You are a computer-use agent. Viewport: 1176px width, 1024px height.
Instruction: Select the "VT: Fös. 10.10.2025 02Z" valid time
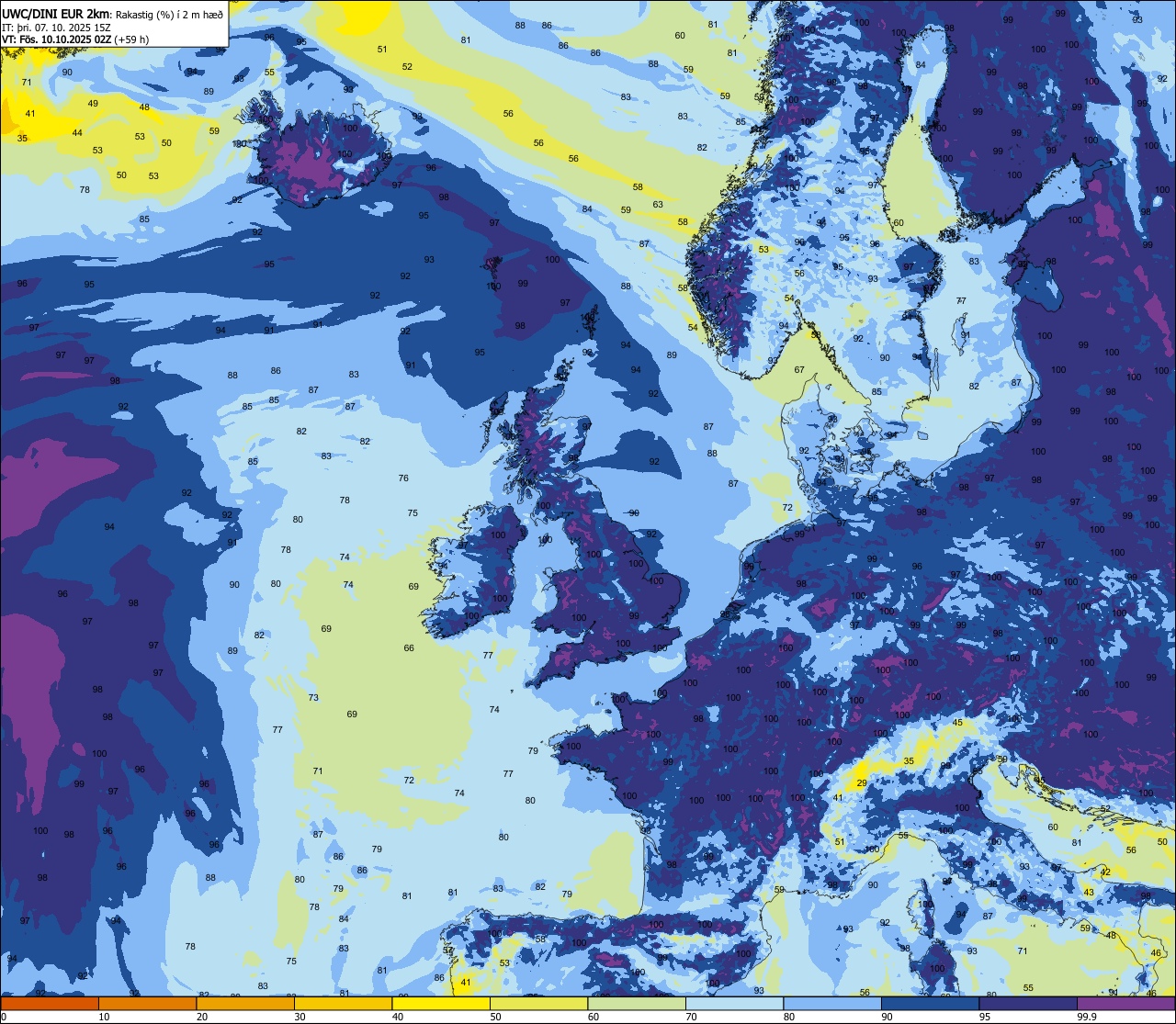coord(57,39)
